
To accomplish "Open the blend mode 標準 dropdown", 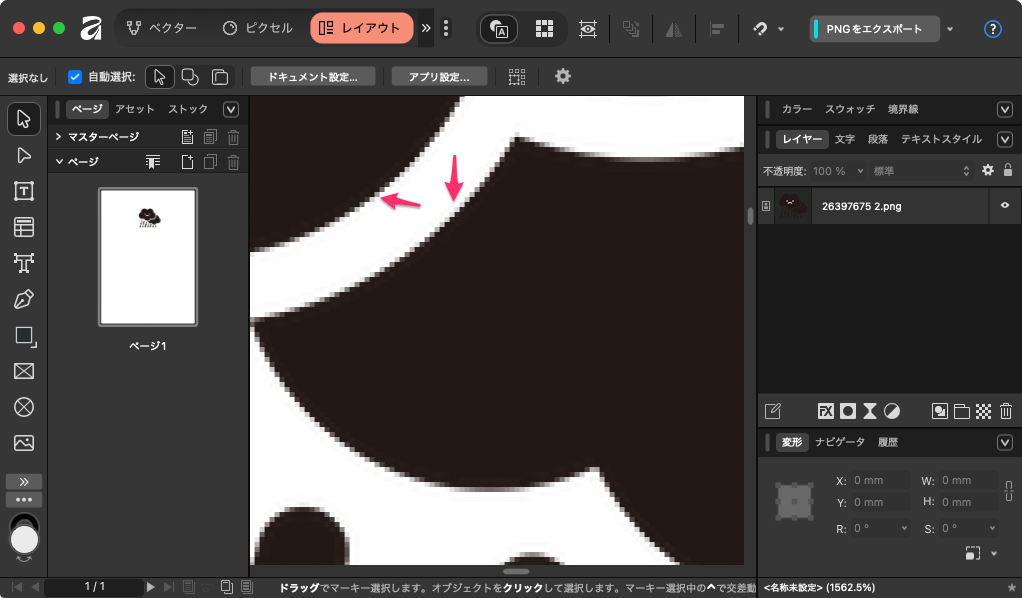I will tap(920, 171).
